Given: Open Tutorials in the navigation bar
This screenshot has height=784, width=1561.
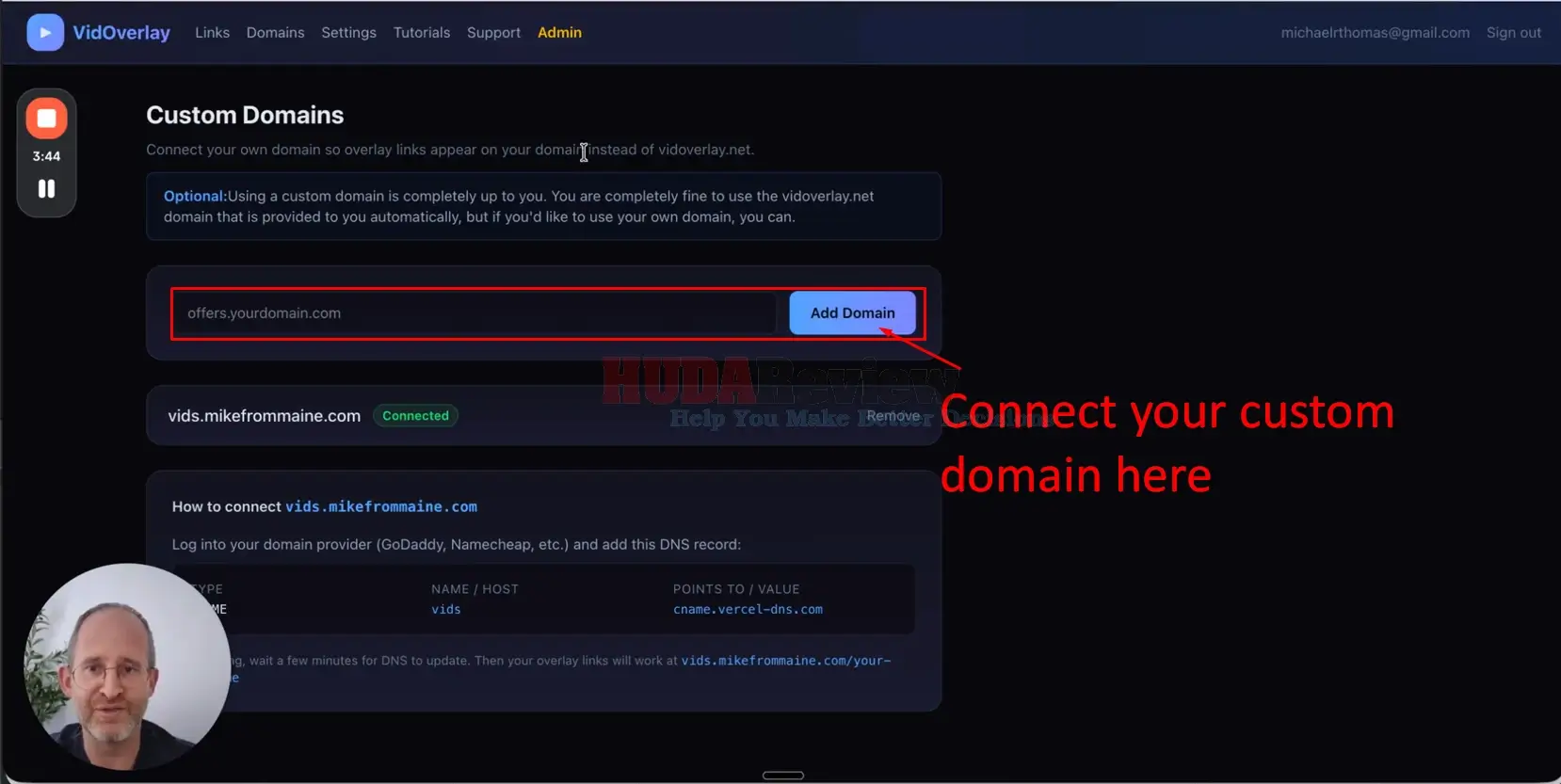Looking at the screenshot, I should 422,33.
